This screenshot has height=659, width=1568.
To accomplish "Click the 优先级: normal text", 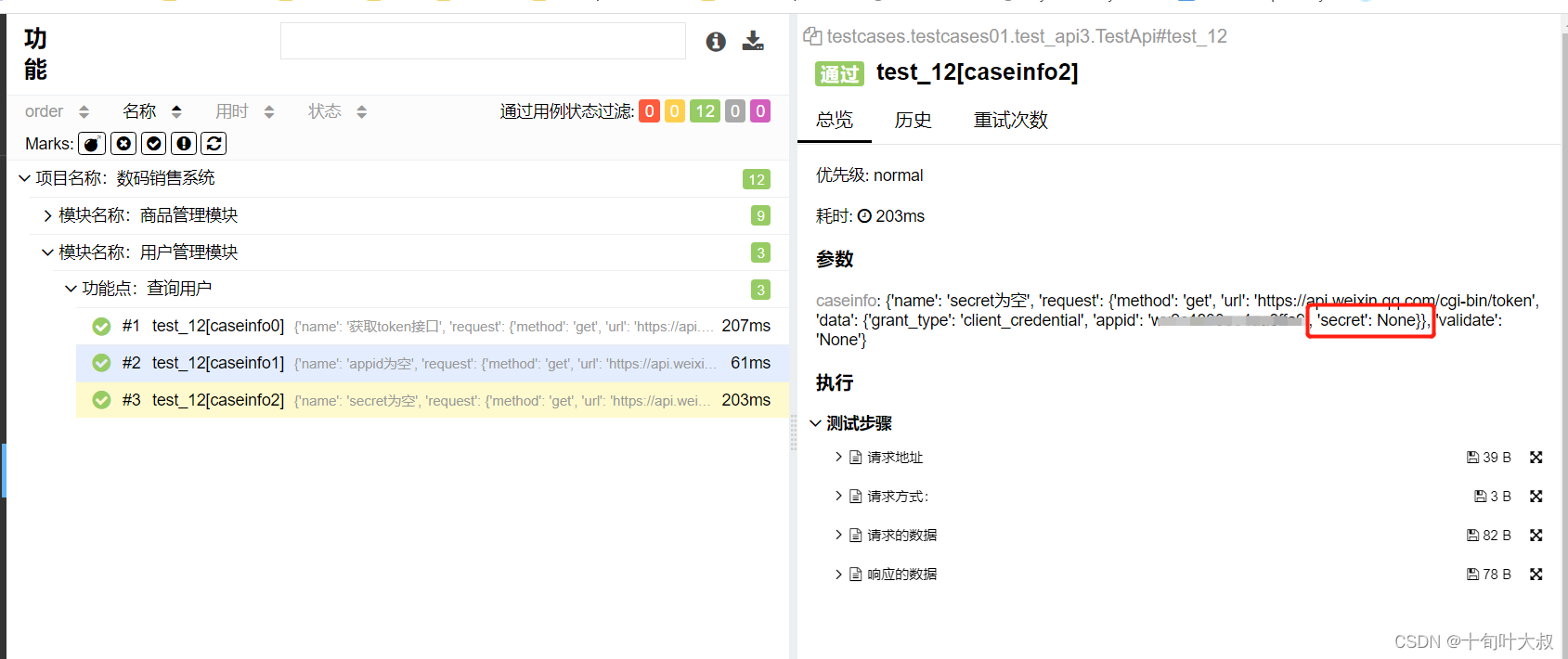I will 870,175.
